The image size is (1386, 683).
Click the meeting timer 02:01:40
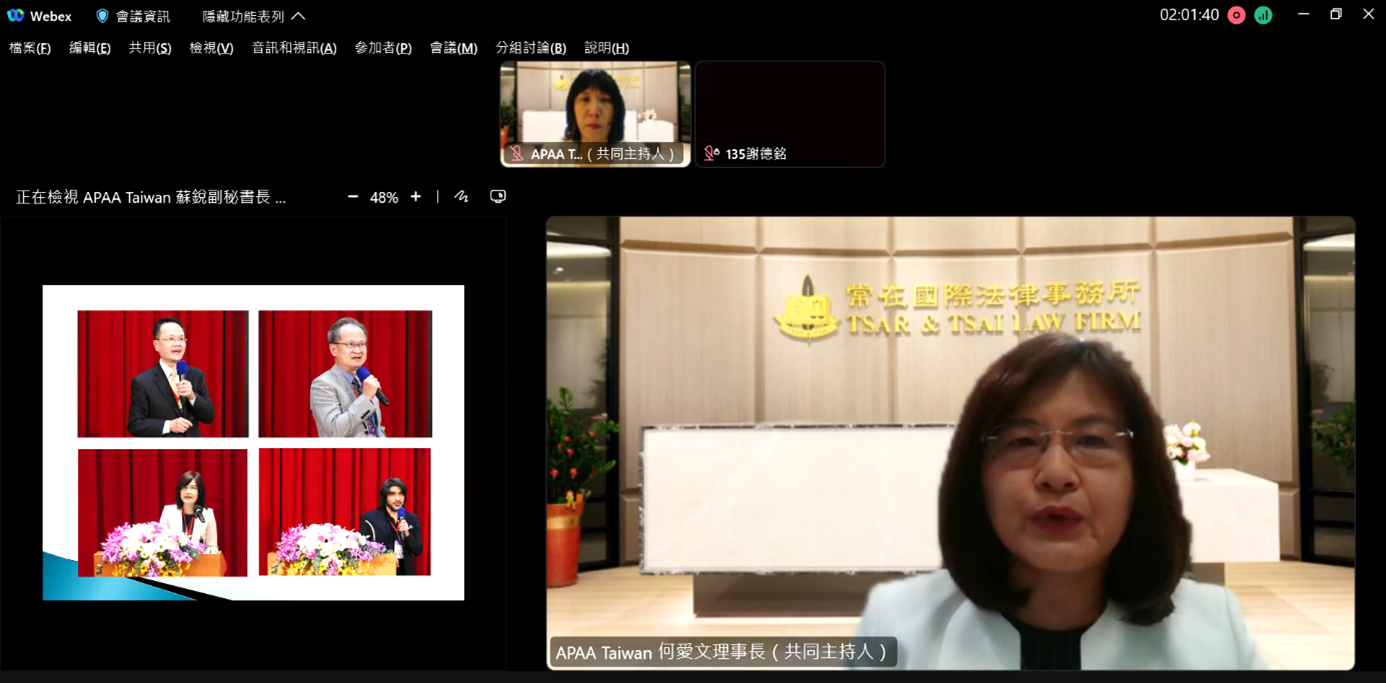(1189, 15)
